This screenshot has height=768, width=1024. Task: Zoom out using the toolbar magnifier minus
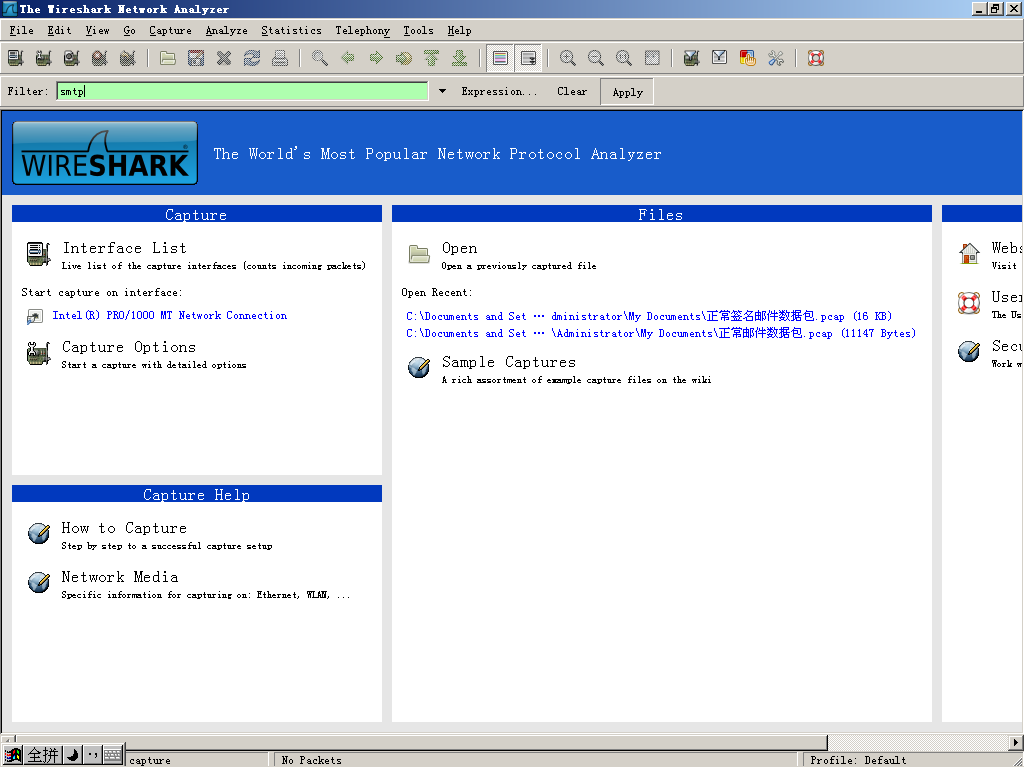(x=596, y=58)
